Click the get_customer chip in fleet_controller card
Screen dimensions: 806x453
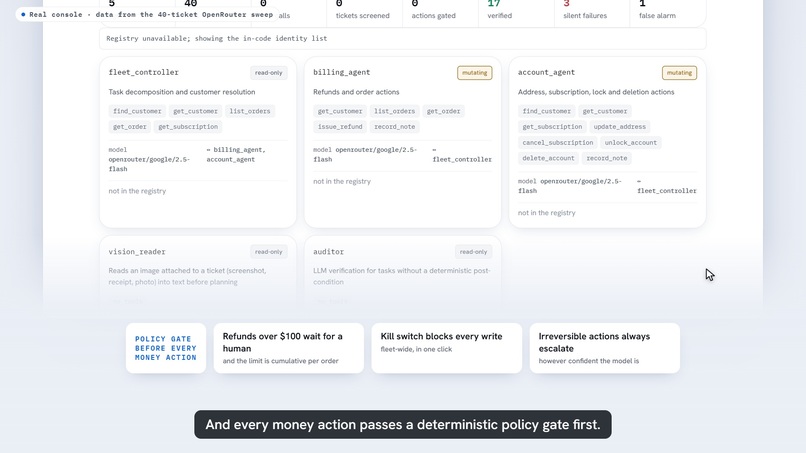point(195,111)
